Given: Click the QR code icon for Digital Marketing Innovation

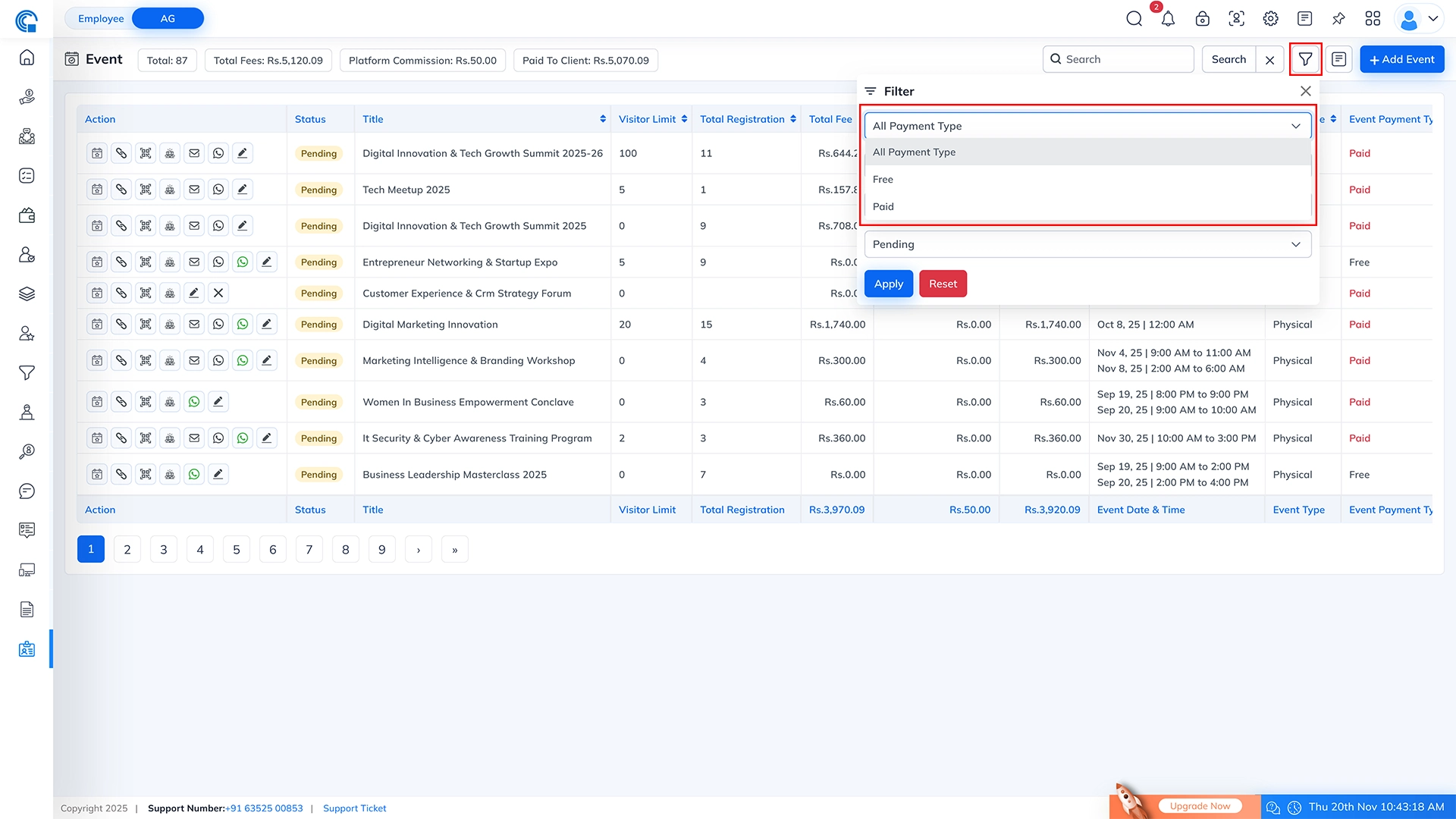Looking at the screenshot, I should (x=146, y=324).
